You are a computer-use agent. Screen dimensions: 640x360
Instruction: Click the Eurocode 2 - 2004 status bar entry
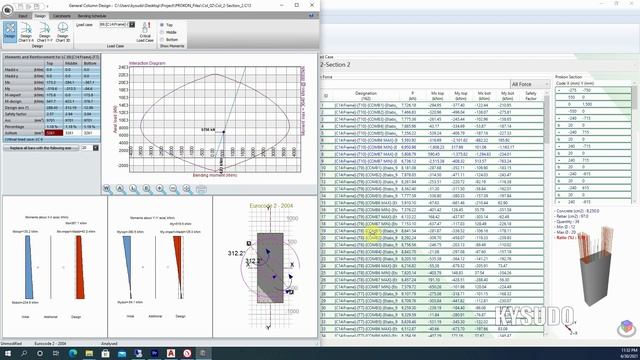pyautogui.click(x=50, y=344)
